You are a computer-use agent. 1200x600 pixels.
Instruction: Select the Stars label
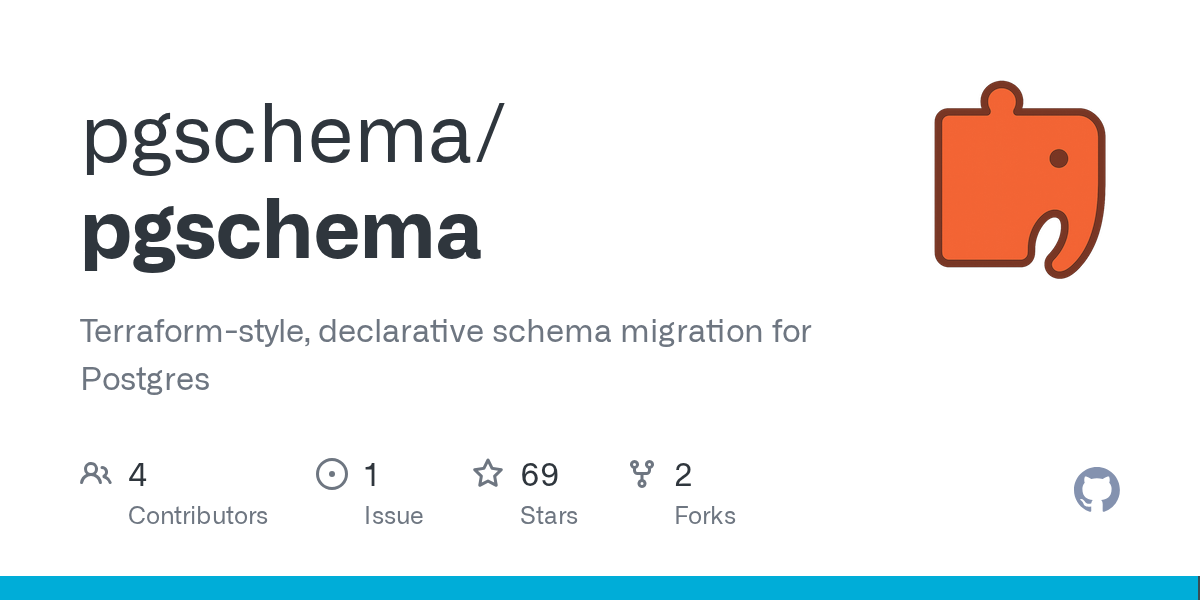pos(549,516)
